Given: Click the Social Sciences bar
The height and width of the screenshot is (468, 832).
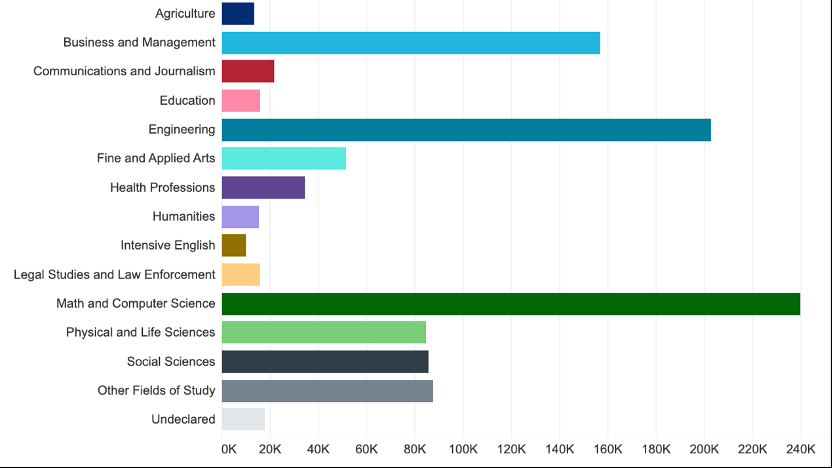Looking at the screenshot, I should click(x=325, y=362).
